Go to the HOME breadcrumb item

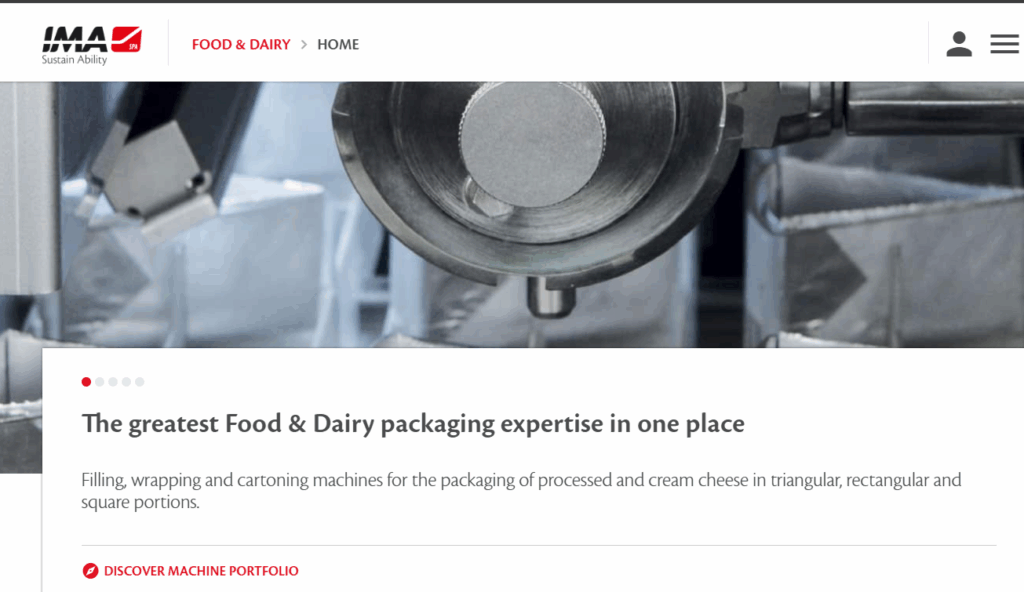tap(338, 45)
